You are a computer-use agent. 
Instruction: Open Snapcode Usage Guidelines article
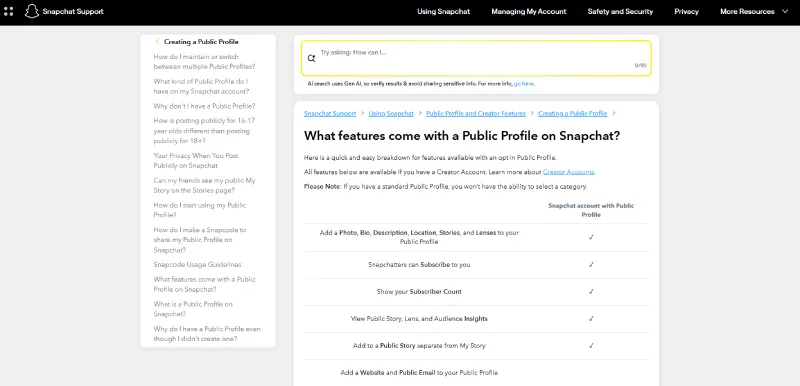click(197, 265)
